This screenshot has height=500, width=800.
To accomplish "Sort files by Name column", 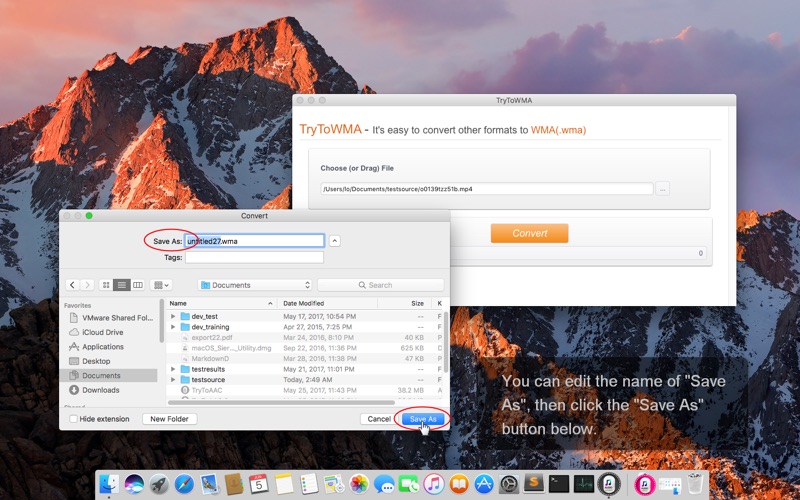I will point(221,303).
